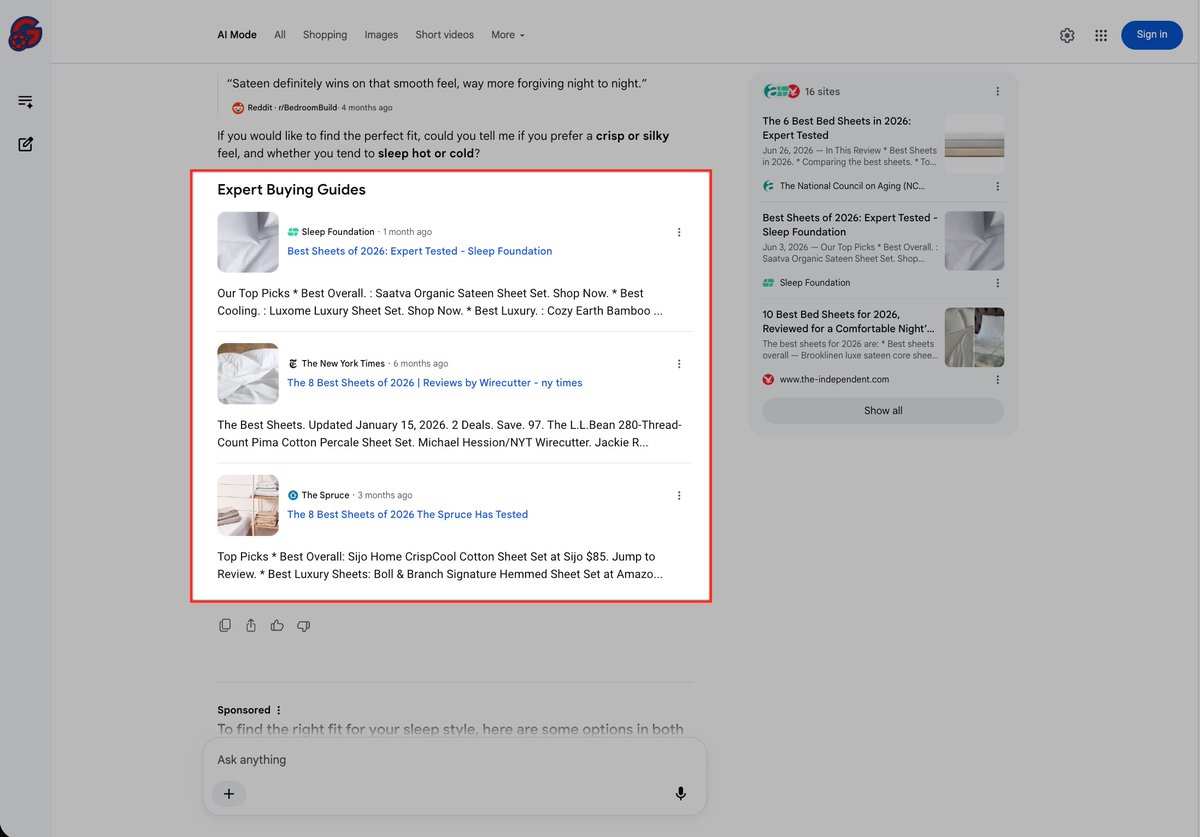Click the National Council on Aging card thumbnail
The image size is (1200, 837).
pos(974,144)
